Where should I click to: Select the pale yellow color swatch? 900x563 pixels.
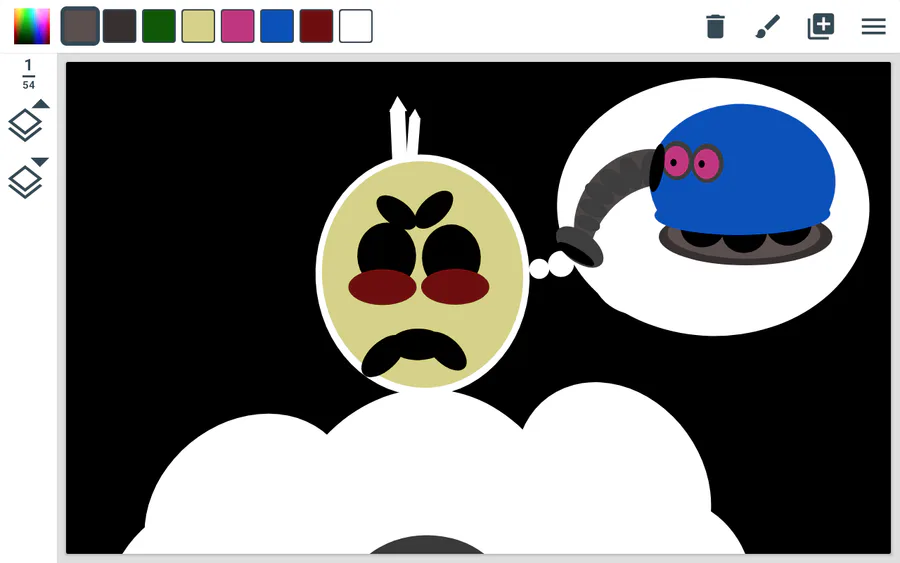tap(198, 26)
